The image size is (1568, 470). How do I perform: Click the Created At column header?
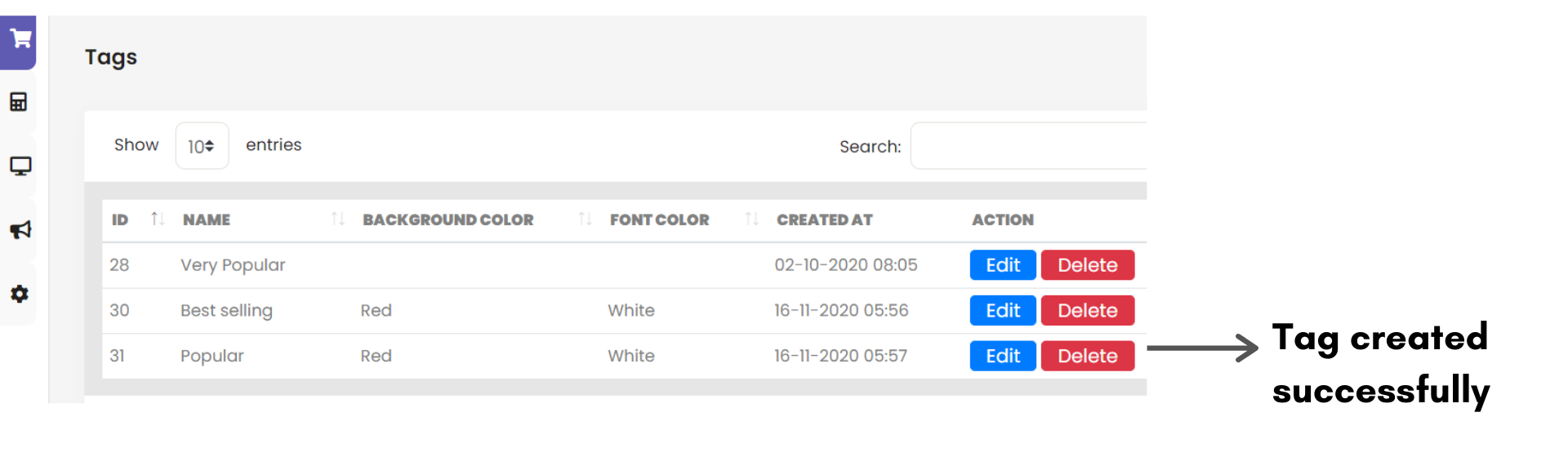(x=824, y=219)
